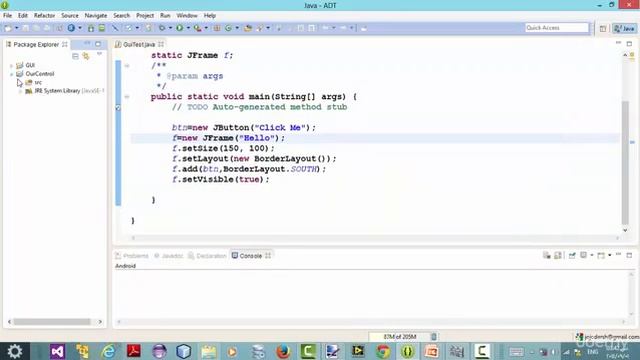Select the Package Explorer tab
This screenshot has width=640, height=360.
point(36,44)
